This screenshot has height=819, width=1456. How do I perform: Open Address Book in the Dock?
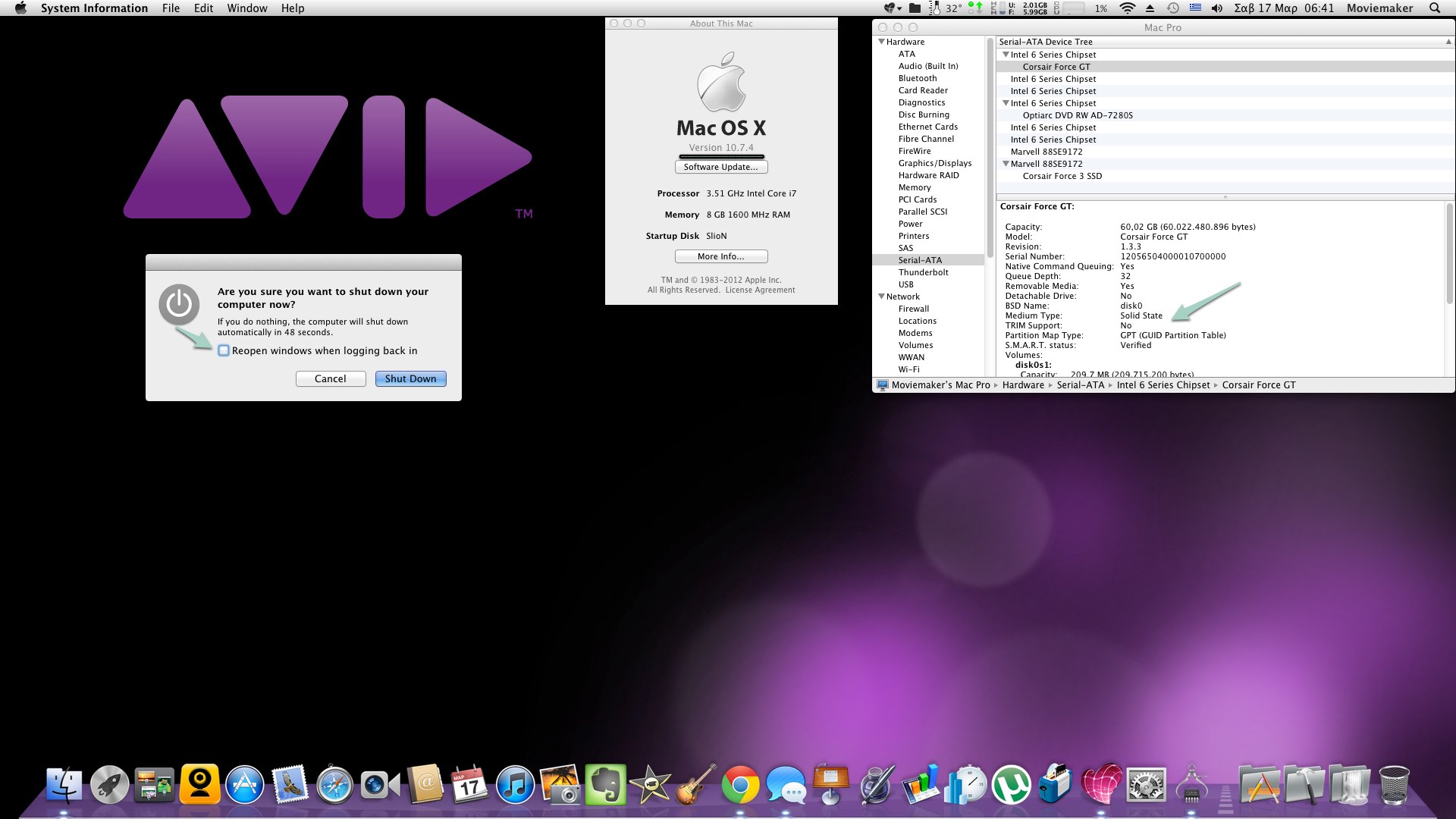pyautogui.click(x=425, y=784)
